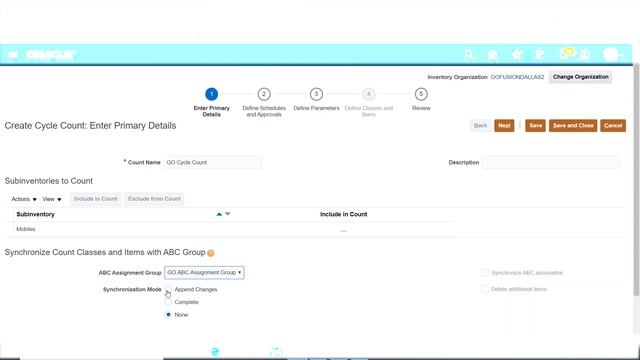Viewport: 640px width, 360px height.
Task: Click the Include in Count column header
Action: tap(343, 214)
